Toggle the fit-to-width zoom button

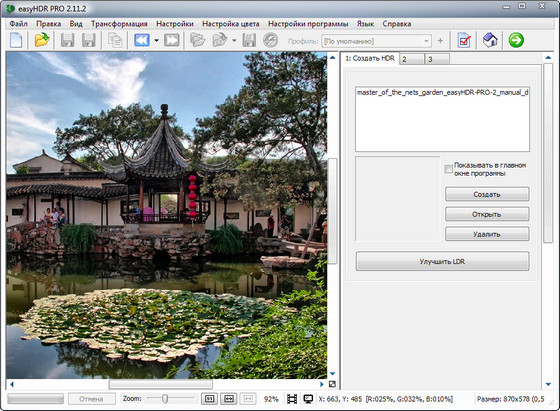(229, 399)
